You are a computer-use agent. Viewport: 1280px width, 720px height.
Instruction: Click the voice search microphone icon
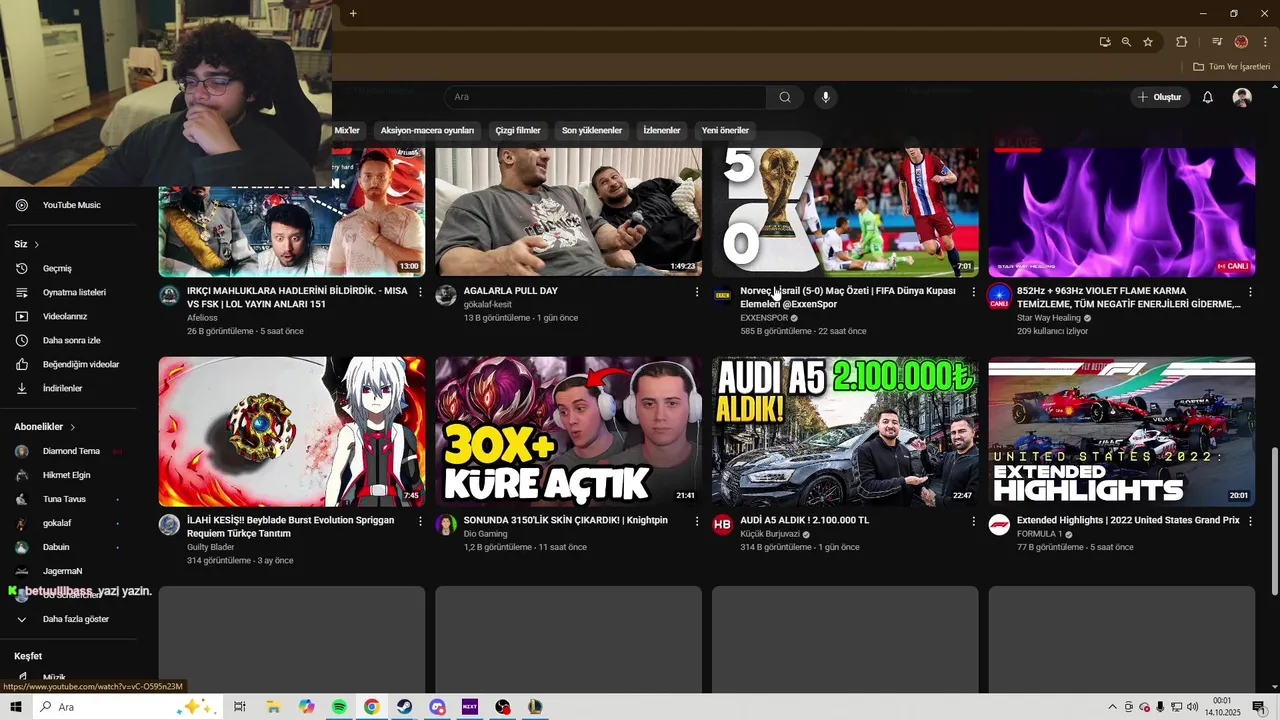[825, 97]
